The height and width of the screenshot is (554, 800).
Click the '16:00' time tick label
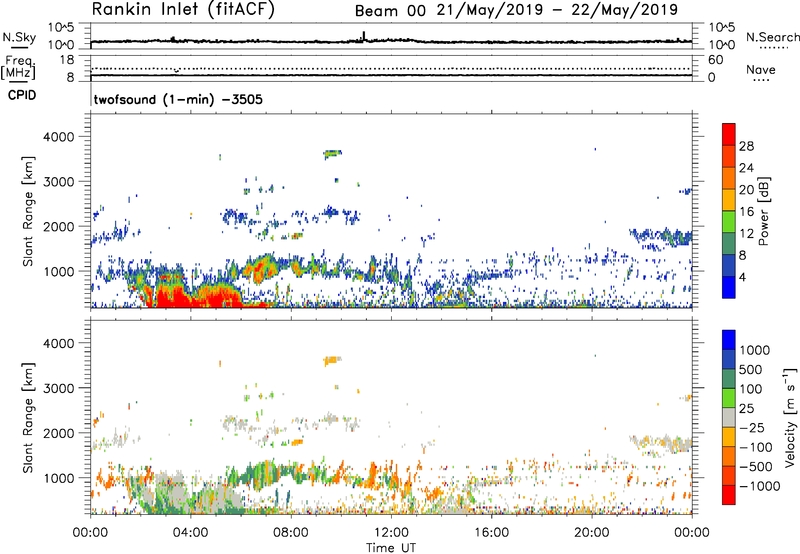(491, 533)
